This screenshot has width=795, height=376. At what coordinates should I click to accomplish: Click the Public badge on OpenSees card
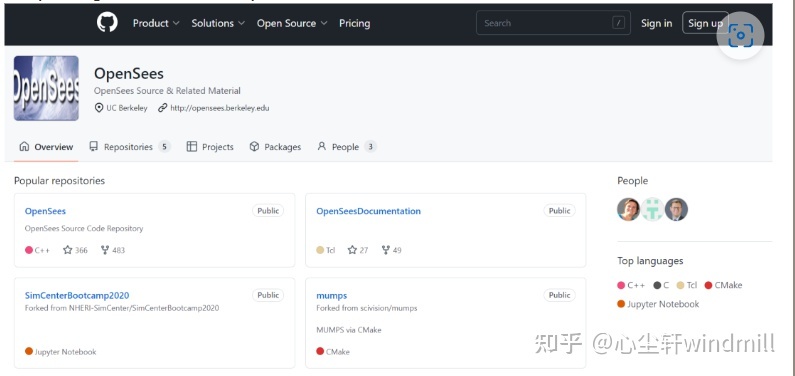(268, 211)
